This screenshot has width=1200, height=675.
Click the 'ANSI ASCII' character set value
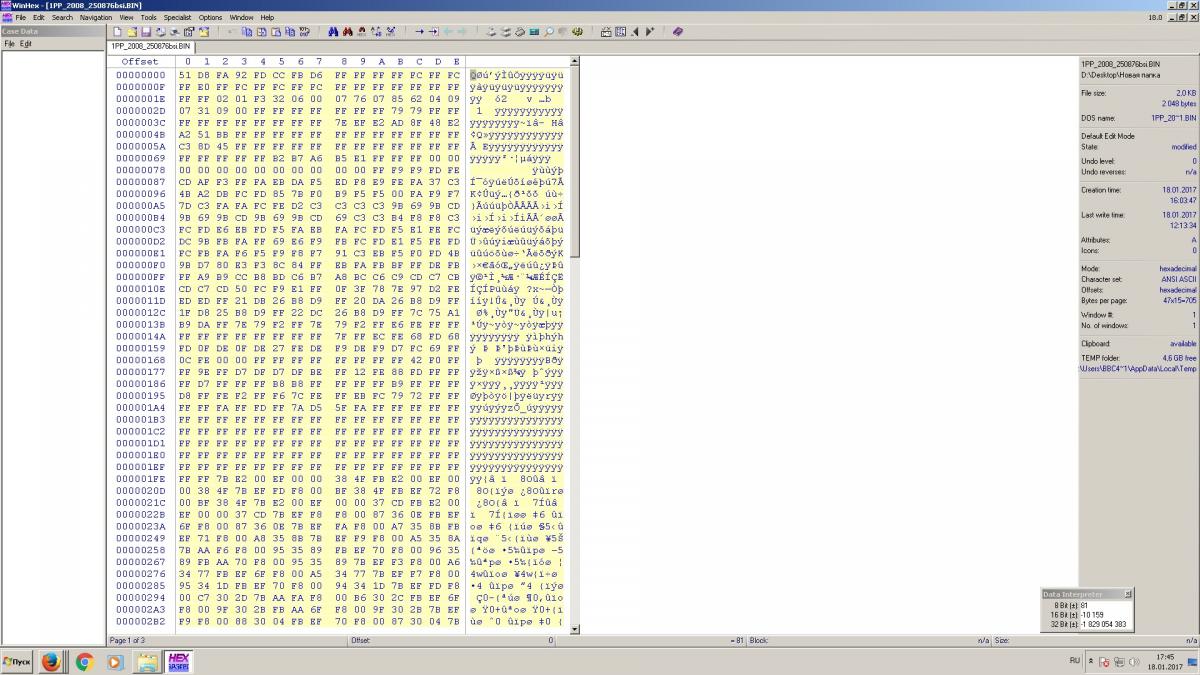pyautogui.click(x=1180, y=279)
